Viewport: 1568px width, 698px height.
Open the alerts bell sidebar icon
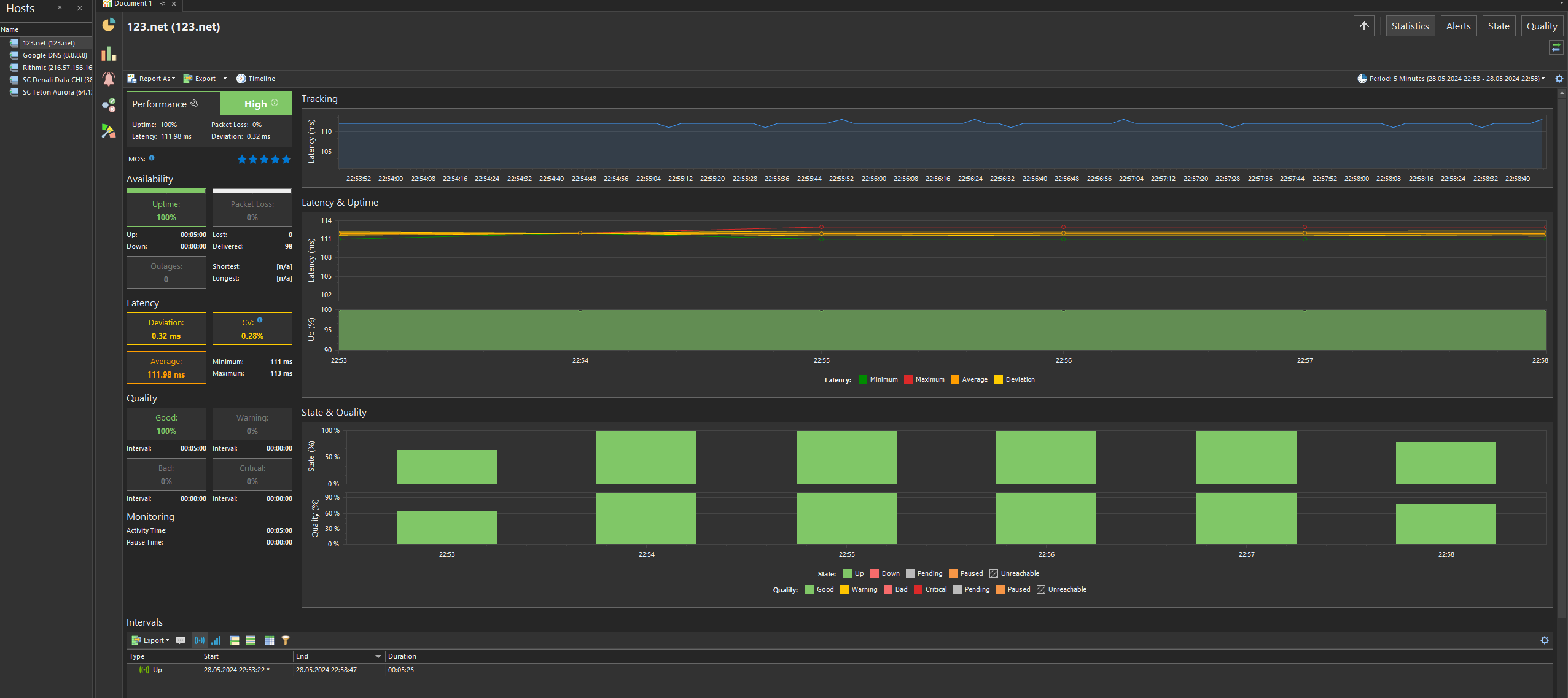(109, 79)
